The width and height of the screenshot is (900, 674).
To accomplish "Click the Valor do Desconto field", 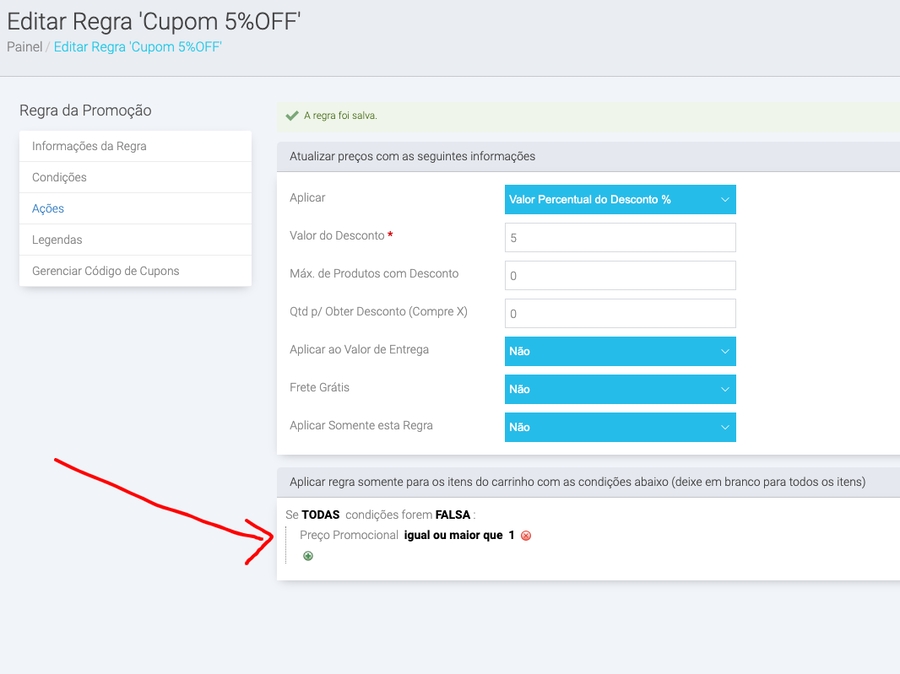I will tap(620, 238).
